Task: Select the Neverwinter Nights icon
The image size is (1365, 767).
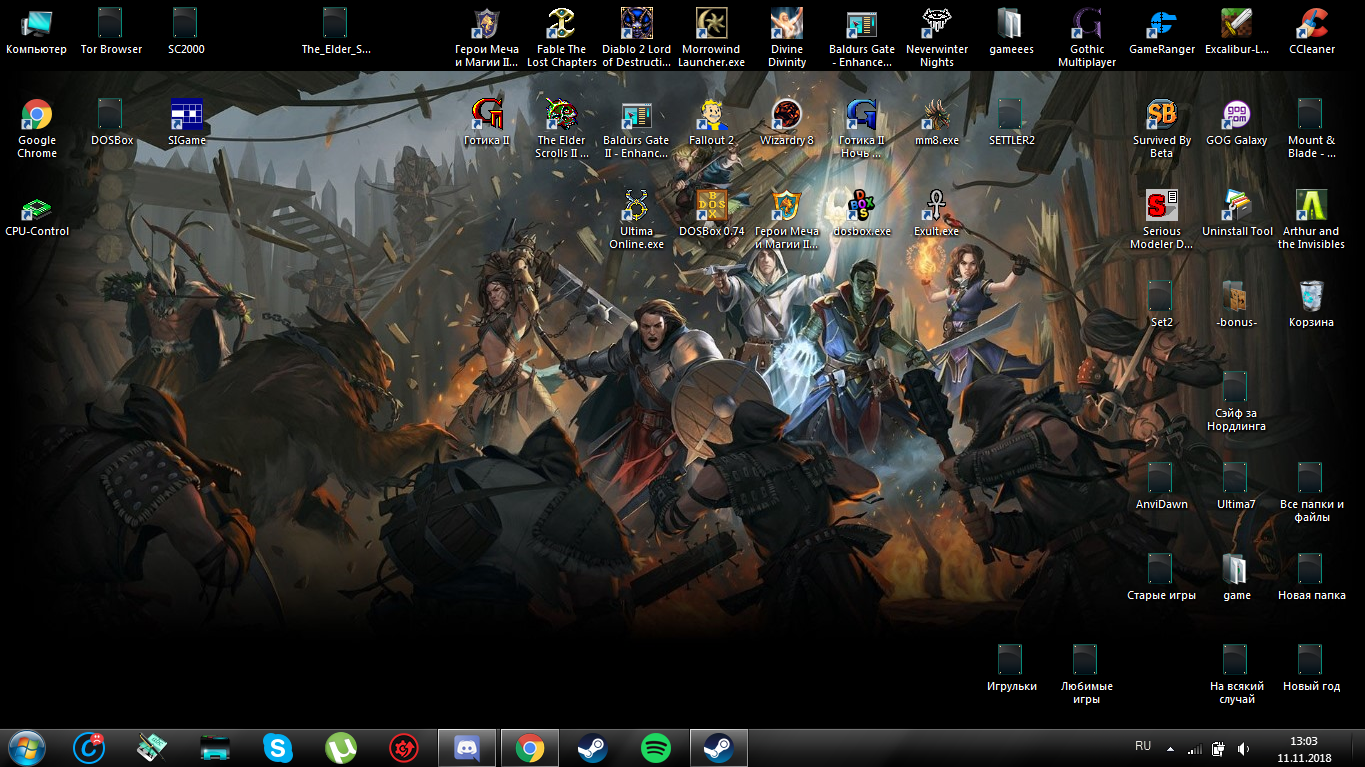Action: [x=937, y=38]
